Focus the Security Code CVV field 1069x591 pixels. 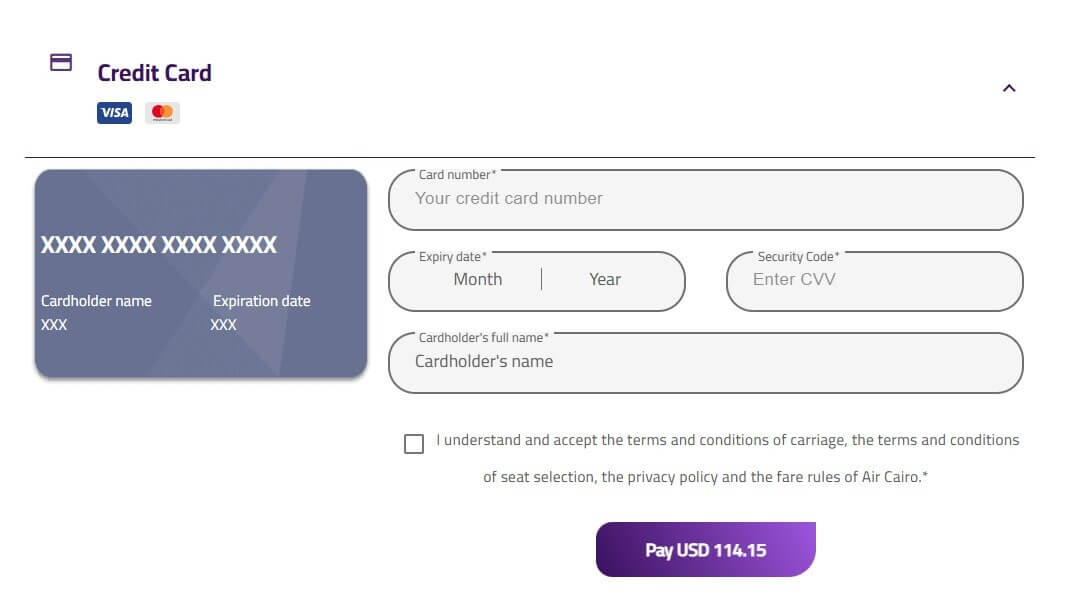click(875, 281)
